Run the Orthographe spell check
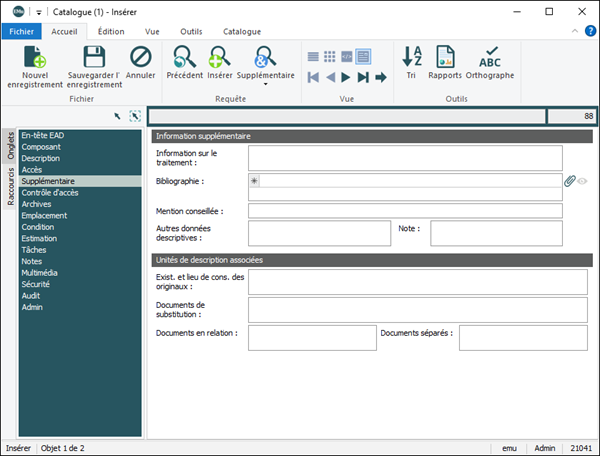Viewport: 600px width, 456px height. click(x=490, y=57)
